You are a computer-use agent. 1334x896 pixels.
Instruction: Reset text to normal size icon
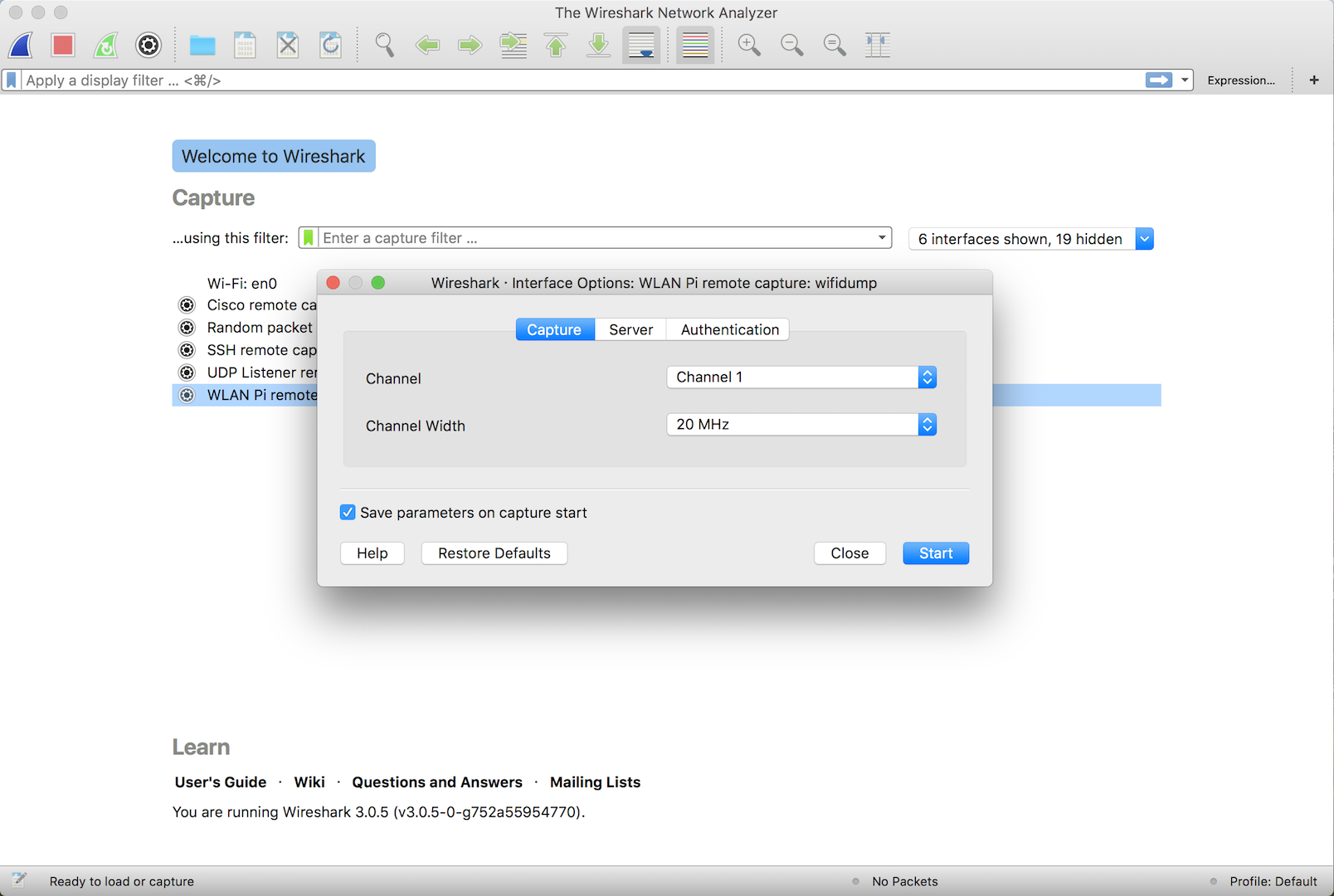[x=835, y=45]
